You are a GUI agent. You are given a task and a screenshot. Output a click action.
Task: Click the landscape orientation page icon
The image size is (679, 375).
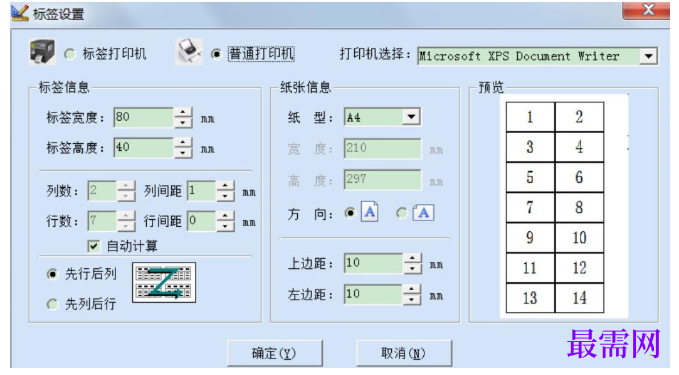423,213
